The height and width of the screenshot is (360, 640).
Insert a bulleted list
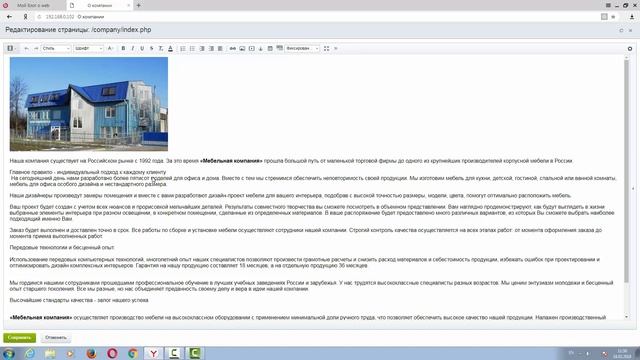(192, 49)
